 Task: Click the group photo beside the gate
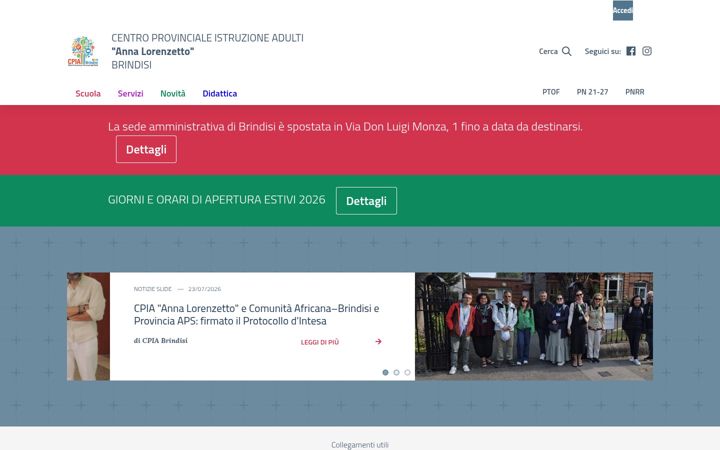click(x=534, y=326)
